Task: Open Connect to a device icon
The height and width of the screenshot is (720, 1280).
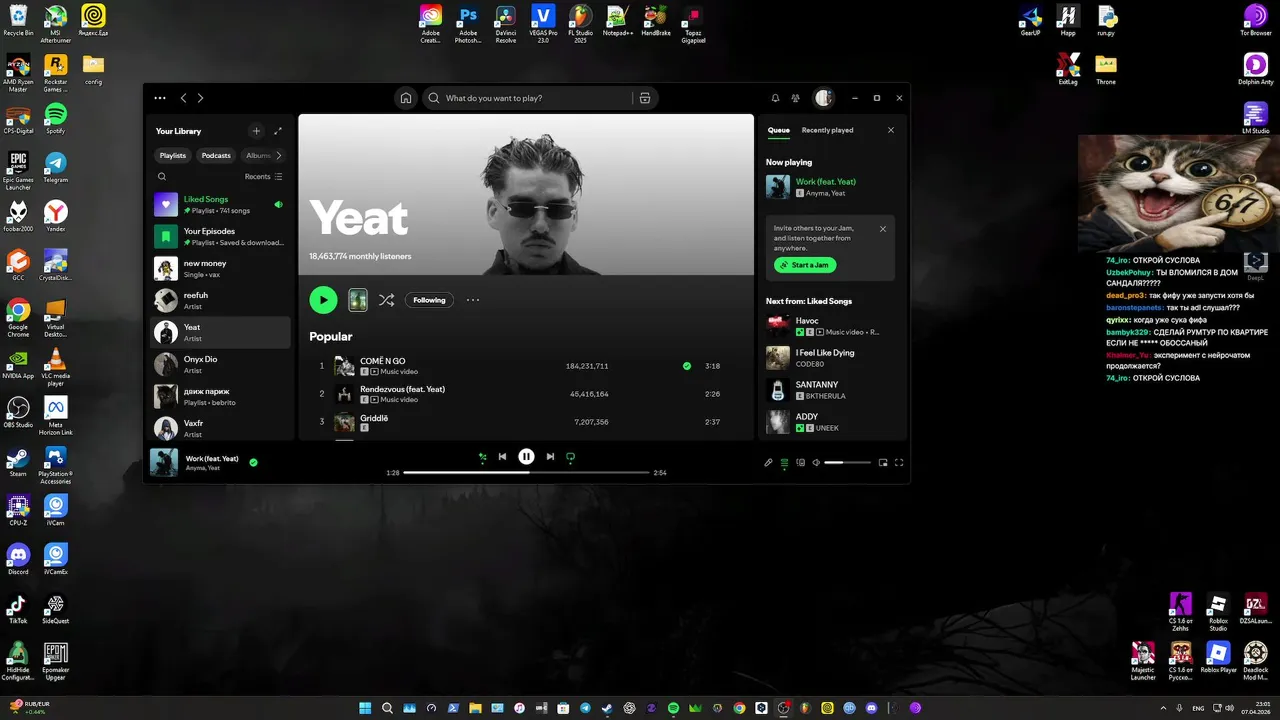Action: (801, 463)
